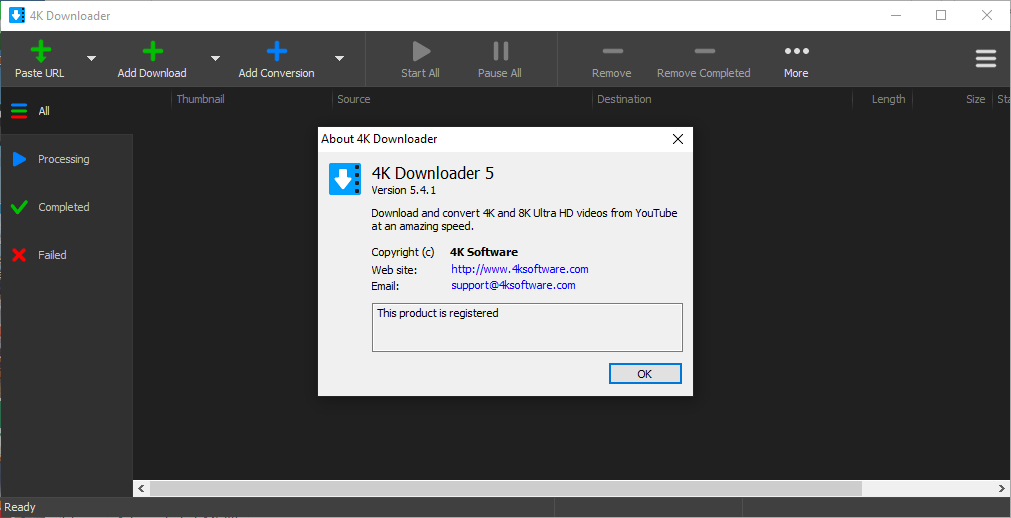
Task: Click the support@4ksoftware.com email link
Action: pos(513,284)
